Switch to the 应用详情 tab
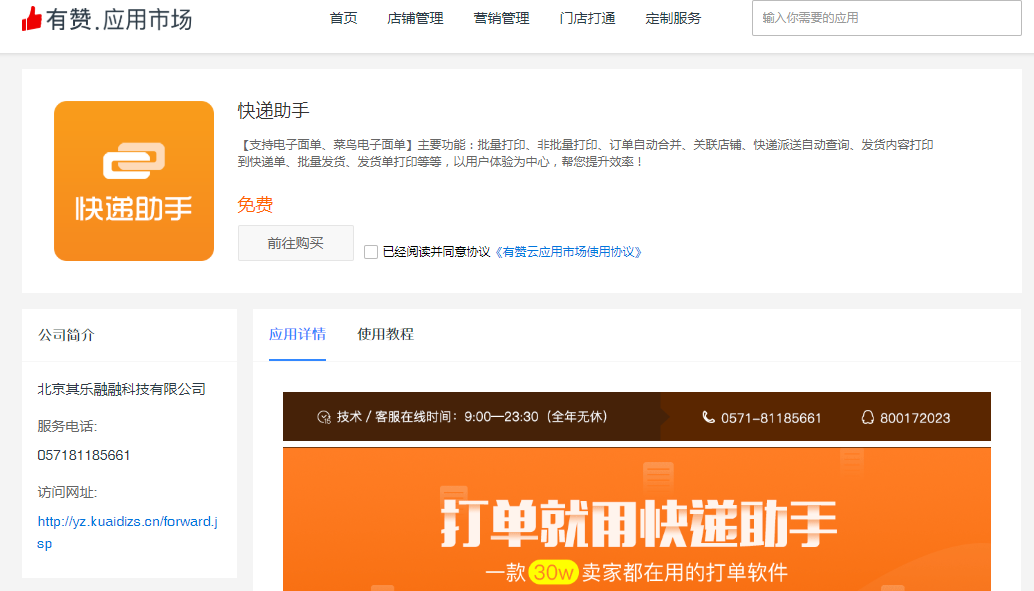This screenshot has height=591, width=1034. (297, 334)
